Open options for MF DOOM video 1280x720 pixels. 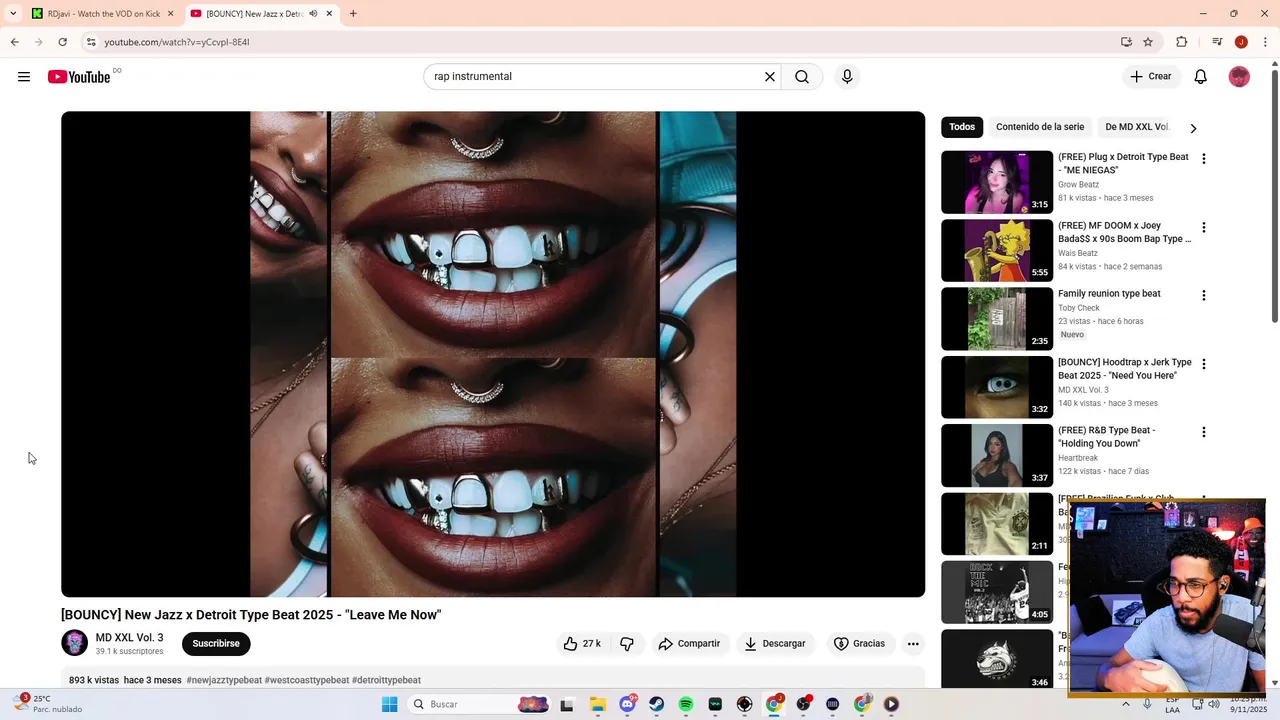click(x=1204, y=227)
